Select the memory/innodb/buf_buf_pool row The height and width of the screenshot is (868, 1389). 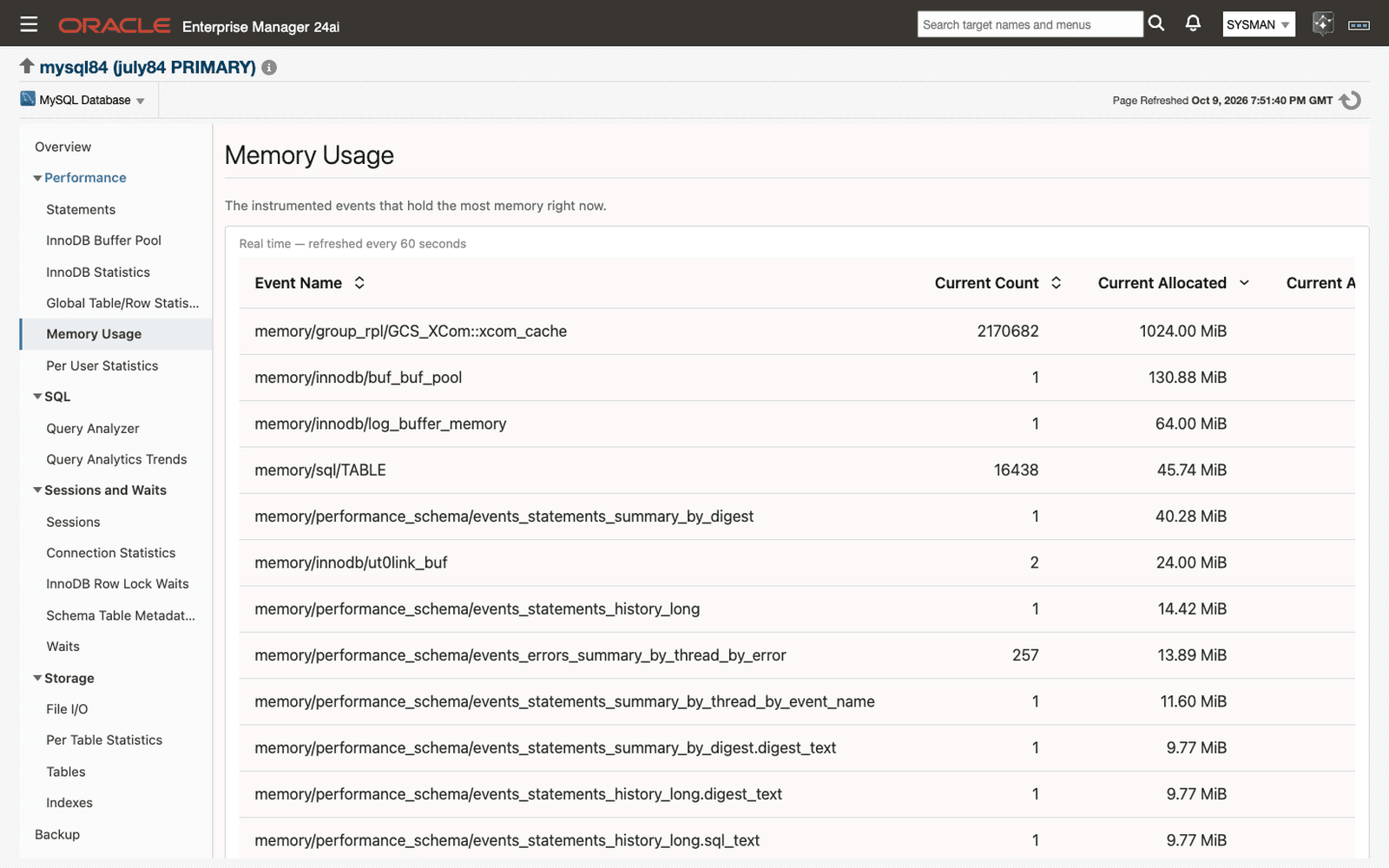point(797,378)
